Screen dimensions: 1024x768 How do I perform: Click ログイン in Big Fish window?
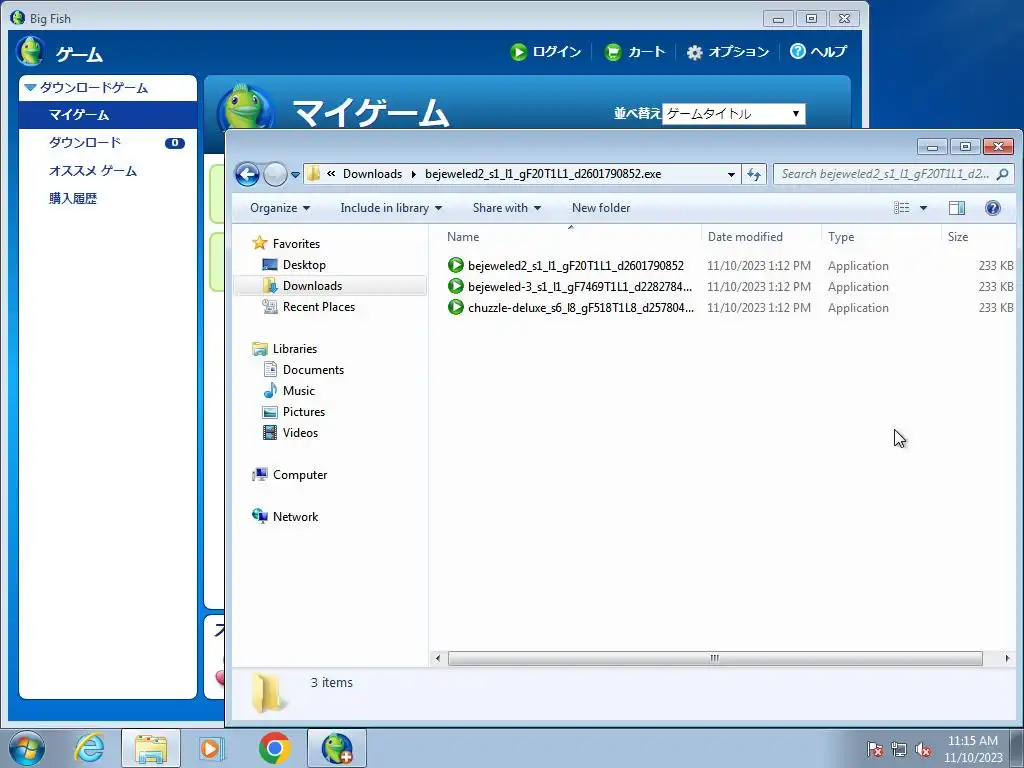(x=546, y=52)
